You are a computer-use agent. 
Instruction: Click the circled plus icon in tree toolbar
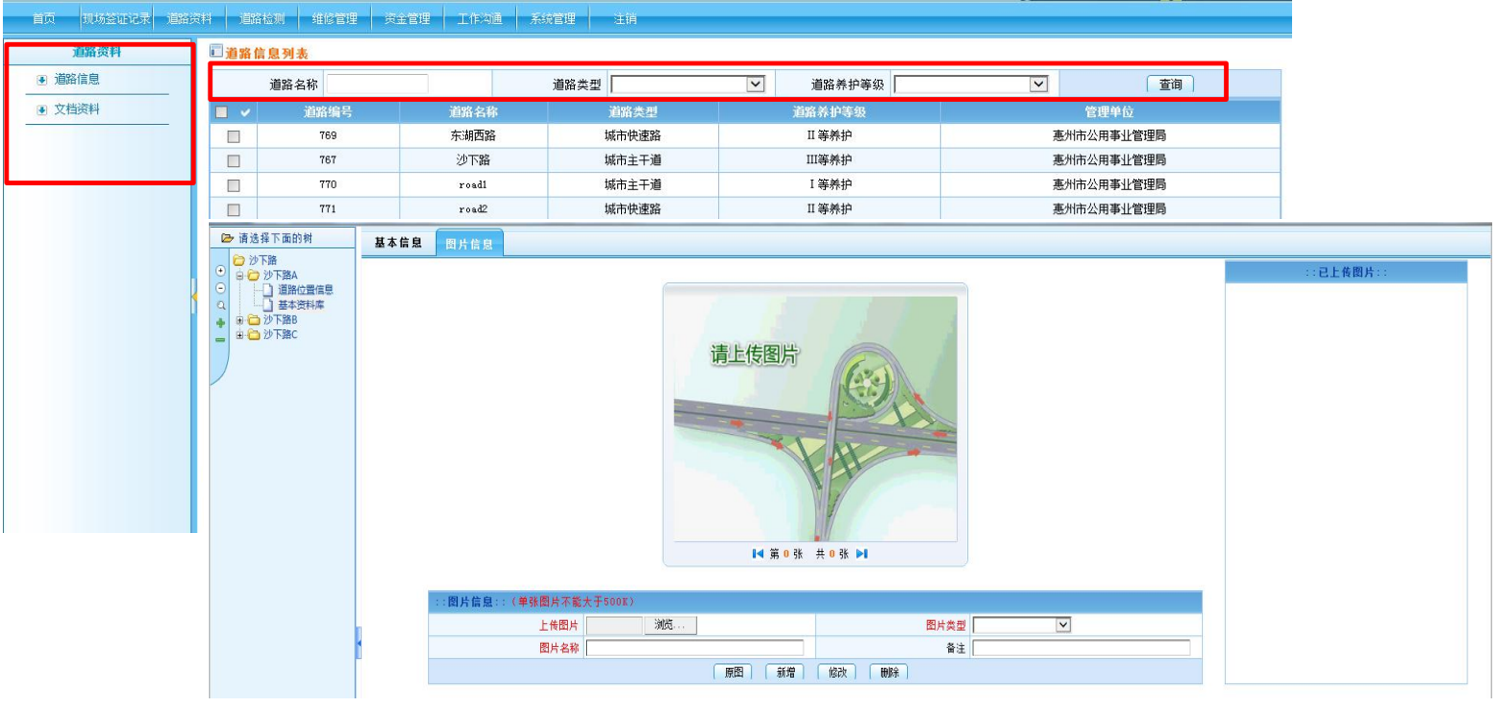click(x=221, y=271)
